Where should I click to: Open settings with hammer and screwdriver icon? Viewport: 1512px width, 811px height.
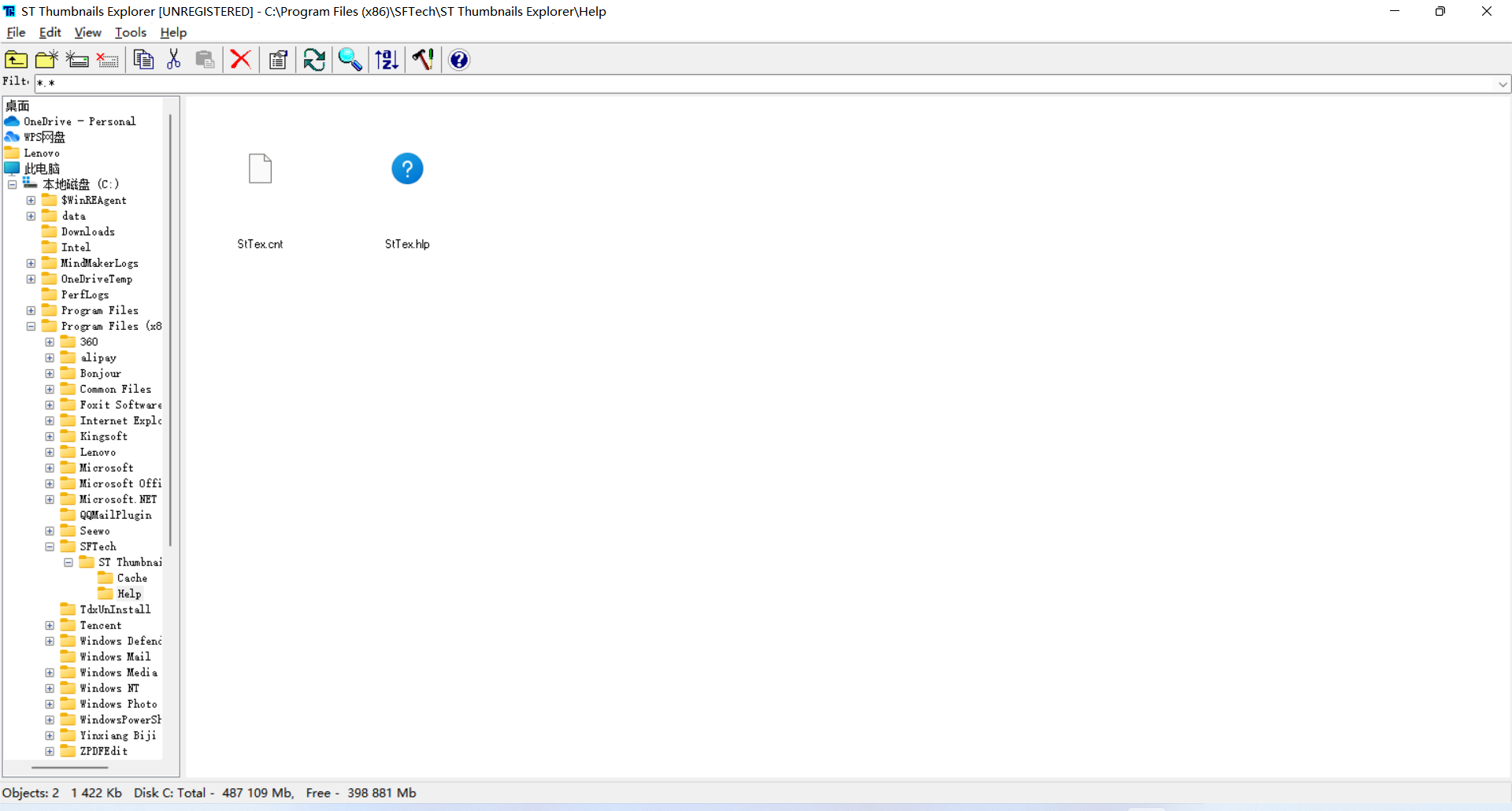(x=423, y=60)
